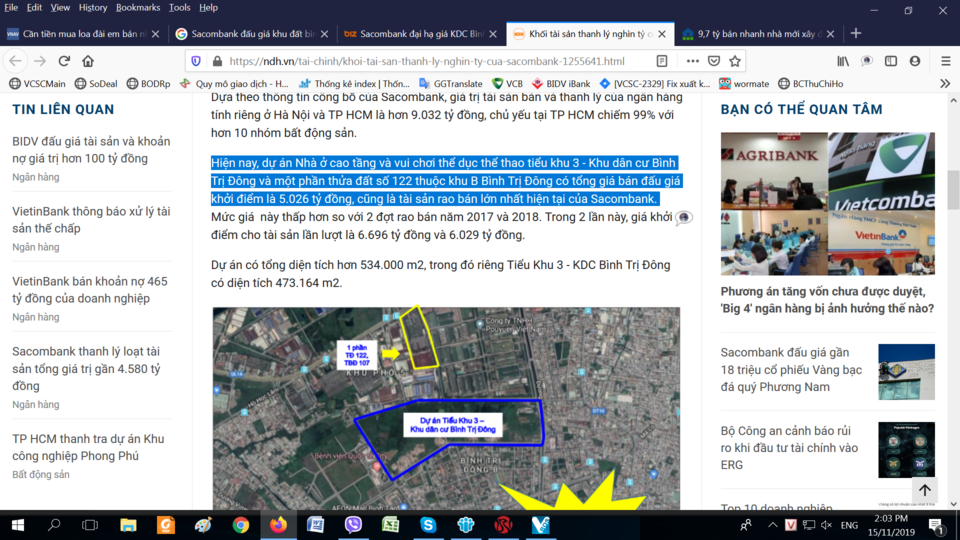Go to the Firefox home page
This screenshot has height=540, width=960.
tap(88, 61)
